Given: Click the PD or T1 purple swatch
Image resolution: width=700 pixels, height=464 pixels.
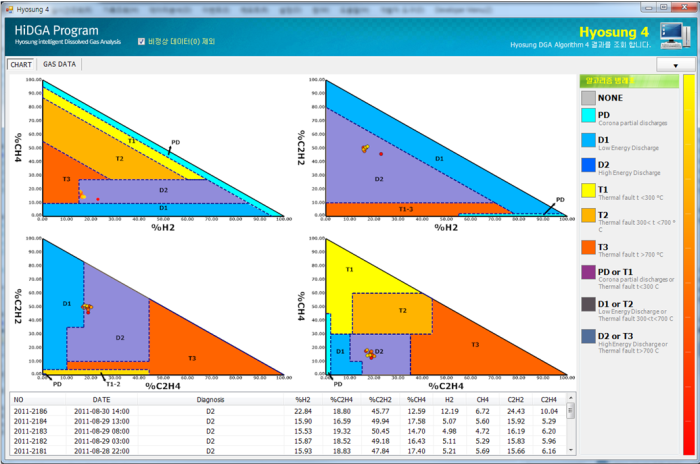Looking at the screenshot, I should [588, 272].
